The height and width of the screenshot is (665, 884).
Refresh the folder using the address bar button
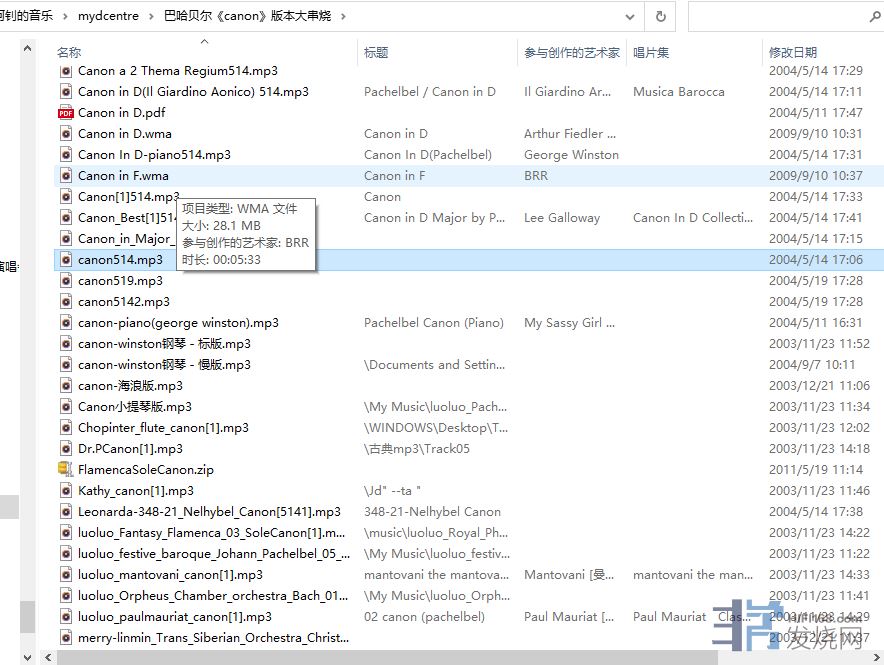(660, 17)
